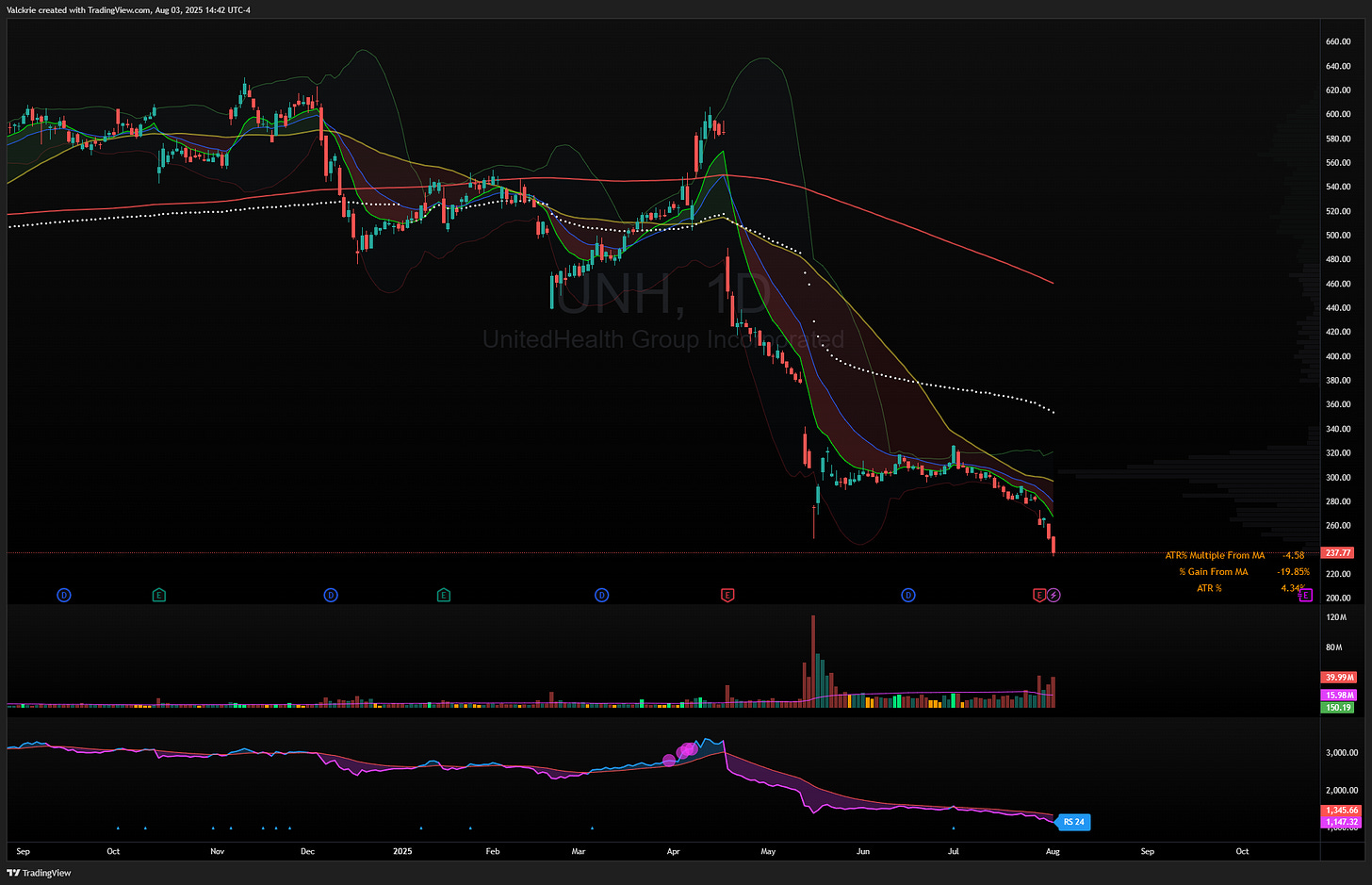The width and height of the screenshot is (1372, 885).
Task: Click the 660.00 price scale label
Action: pos(1338,41)
